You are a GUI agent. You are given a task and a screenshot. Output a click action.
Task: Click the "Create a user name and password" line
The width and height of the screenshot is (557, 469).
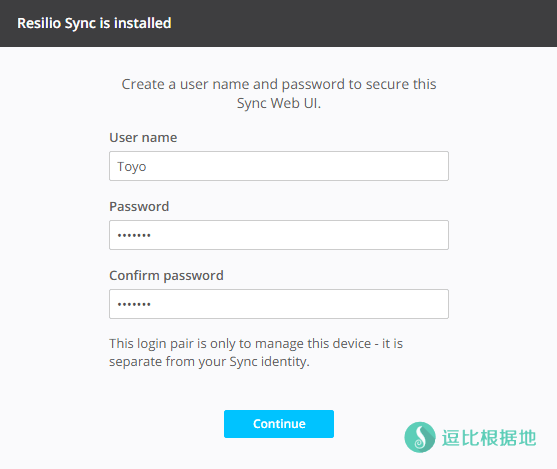click(279, 84)
